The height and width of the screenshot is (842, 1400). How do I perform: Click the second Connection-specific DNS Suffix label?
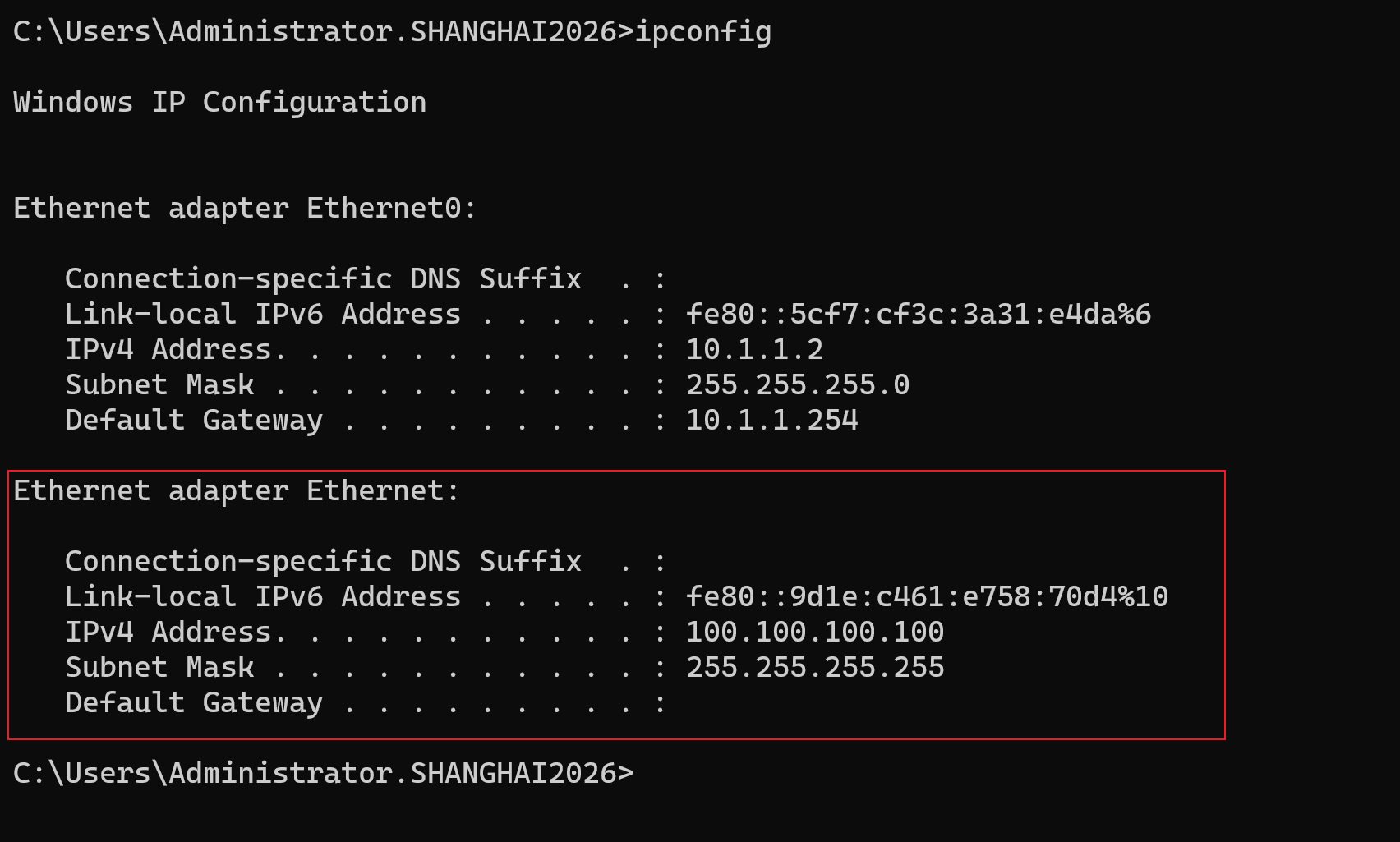323,561
